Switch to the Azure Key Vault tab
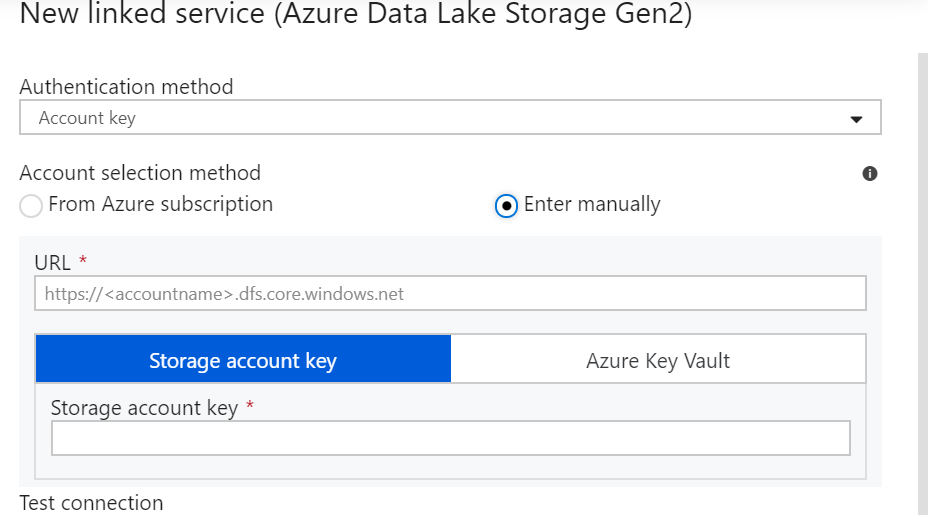The height and width of the screenshot is (515, 928). point(658,359)
